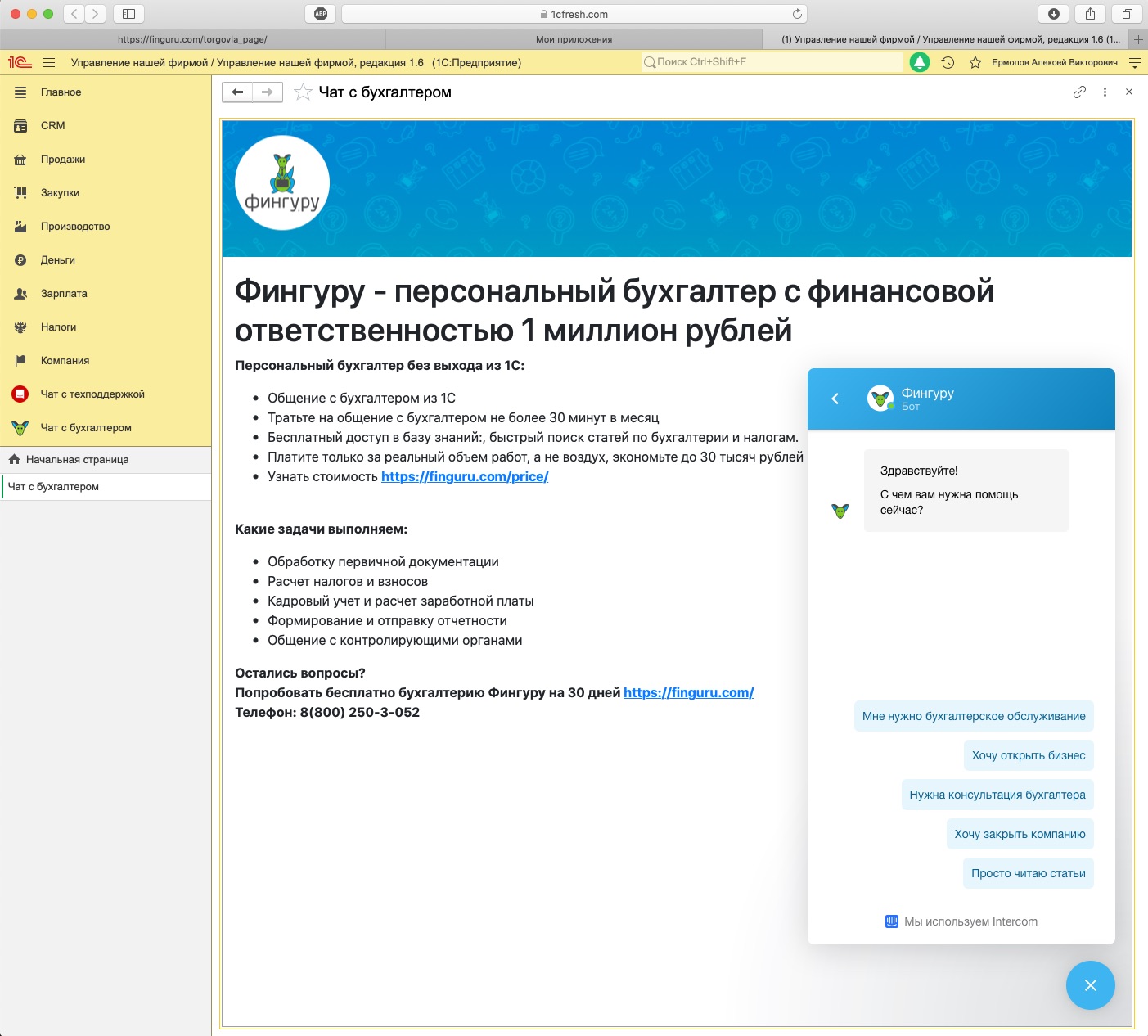
Task: Copy link to this page icon
Action: (x=1079, y=92)
